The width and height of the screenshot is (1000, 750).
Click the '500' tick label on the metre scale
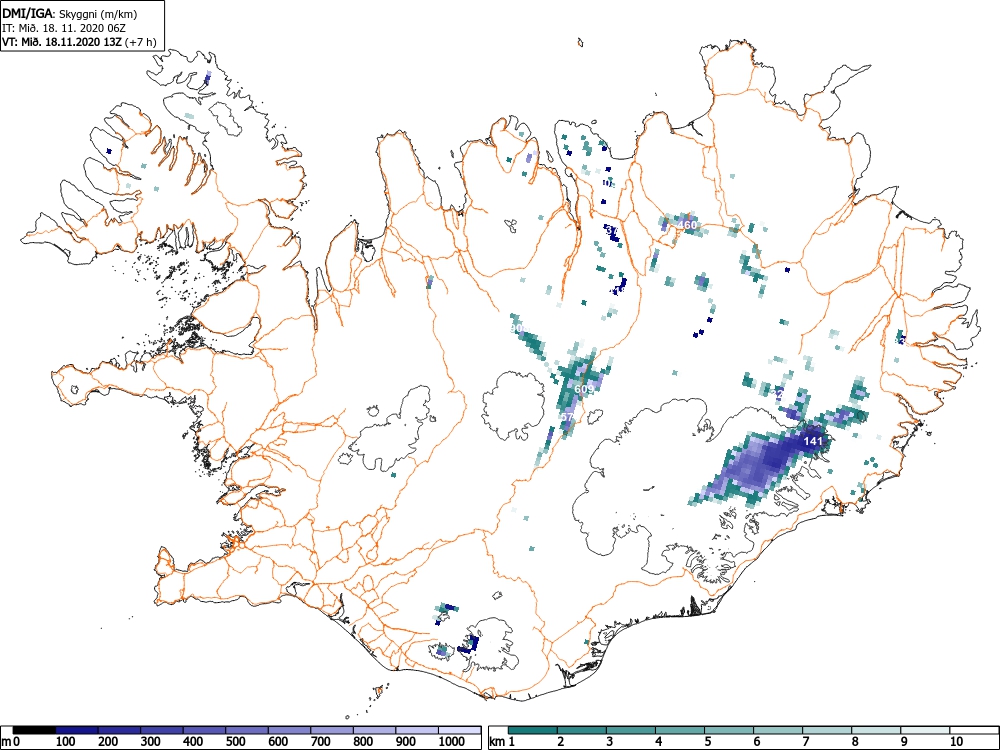(236, 742)
